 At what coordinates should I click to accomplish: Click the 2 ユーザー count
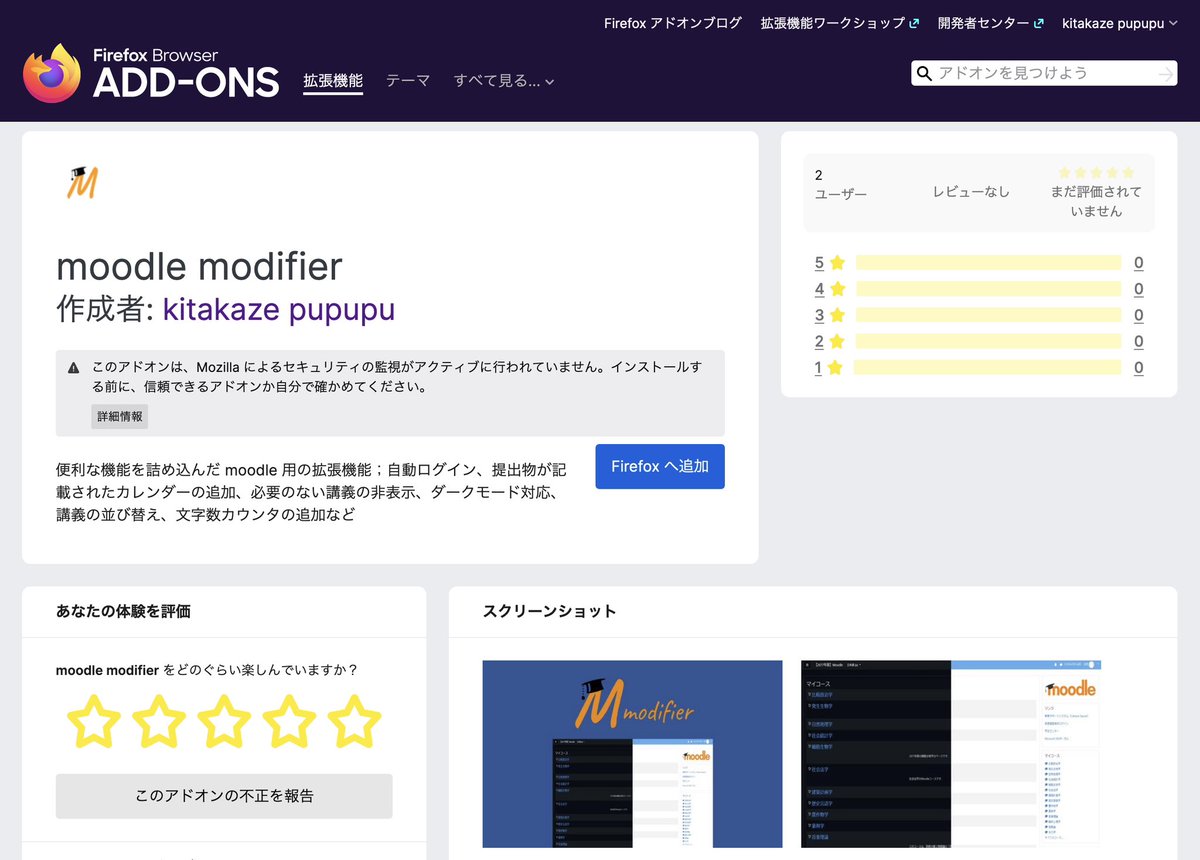[x=841, y=184]
